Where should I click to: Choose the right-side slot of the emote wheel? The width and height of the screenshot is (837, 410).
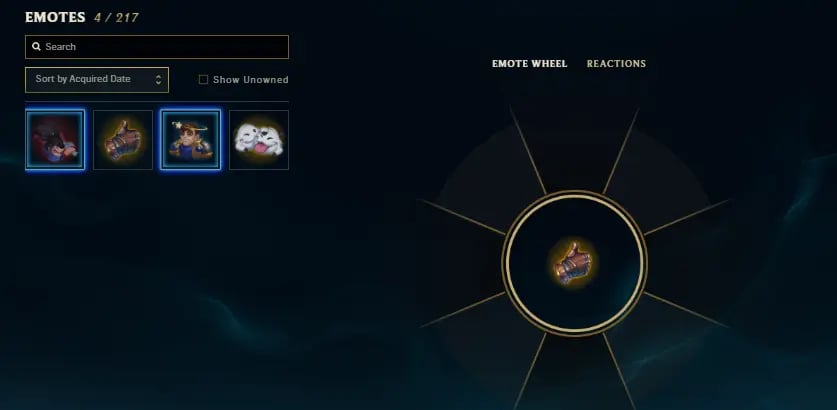pos(689,263)
